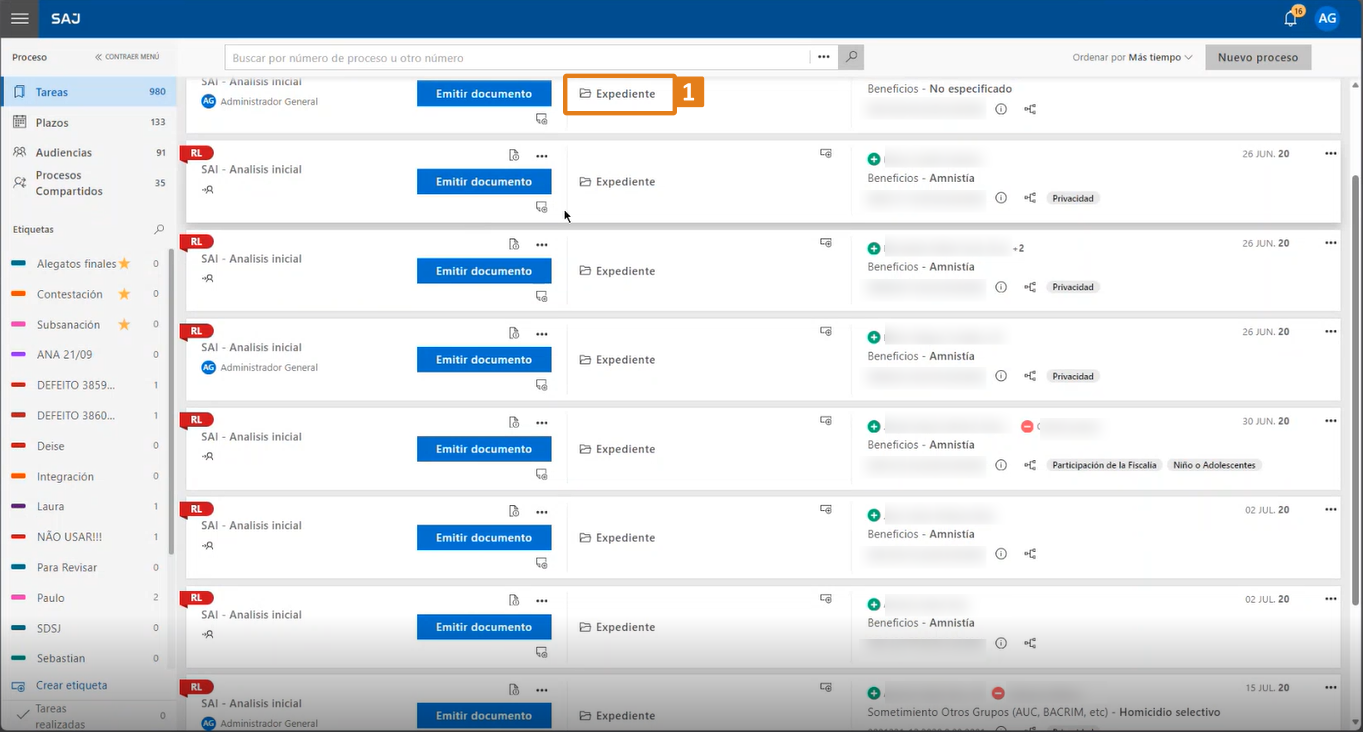The height and width of the screenshot is (732, 1363).
Task: Click the info icon in 30 JUN. 20 row
Action: (x=1001, y=465)
